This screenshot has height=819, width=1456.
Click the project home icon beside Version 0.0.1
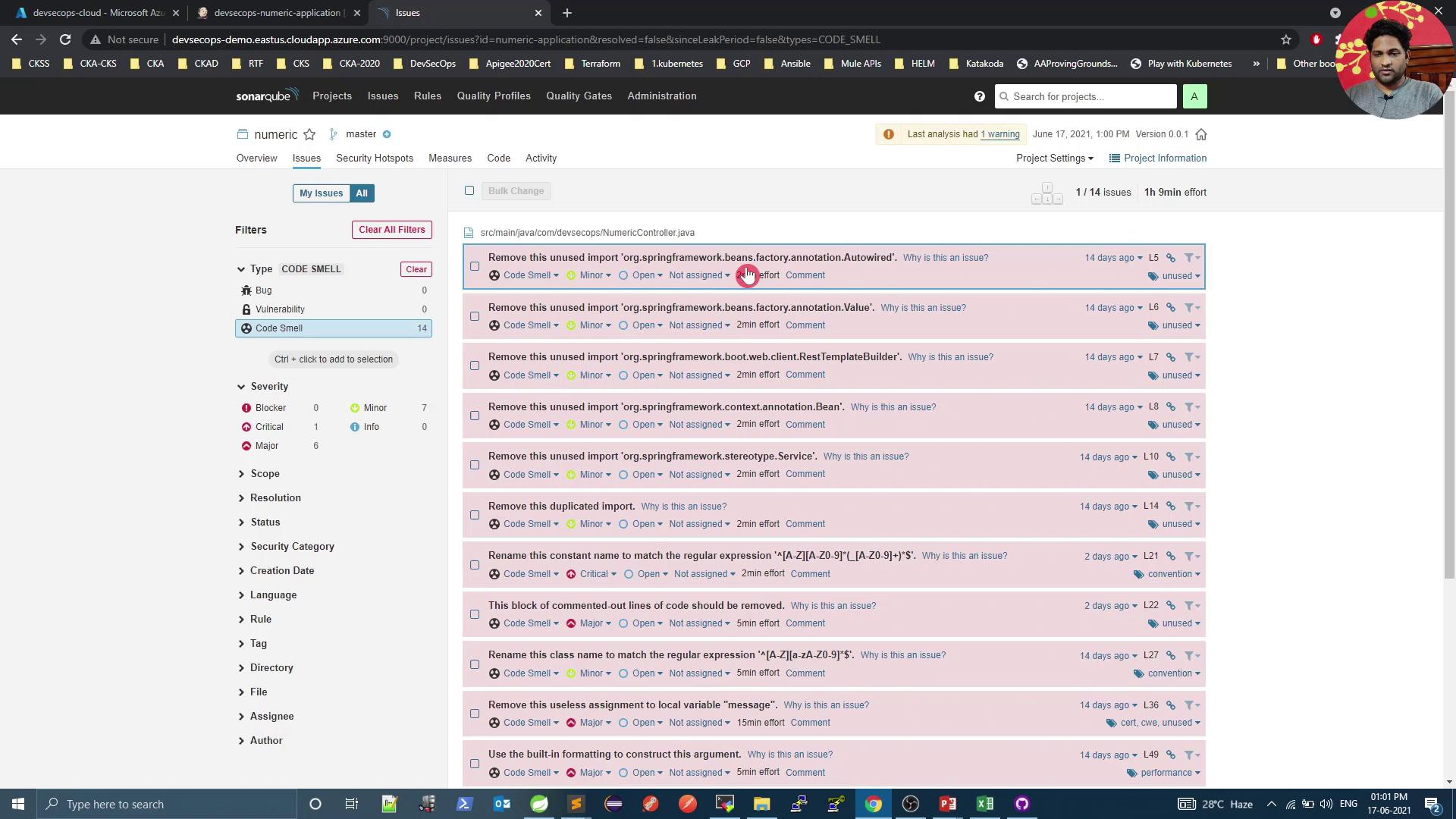tap(1201, 134)
